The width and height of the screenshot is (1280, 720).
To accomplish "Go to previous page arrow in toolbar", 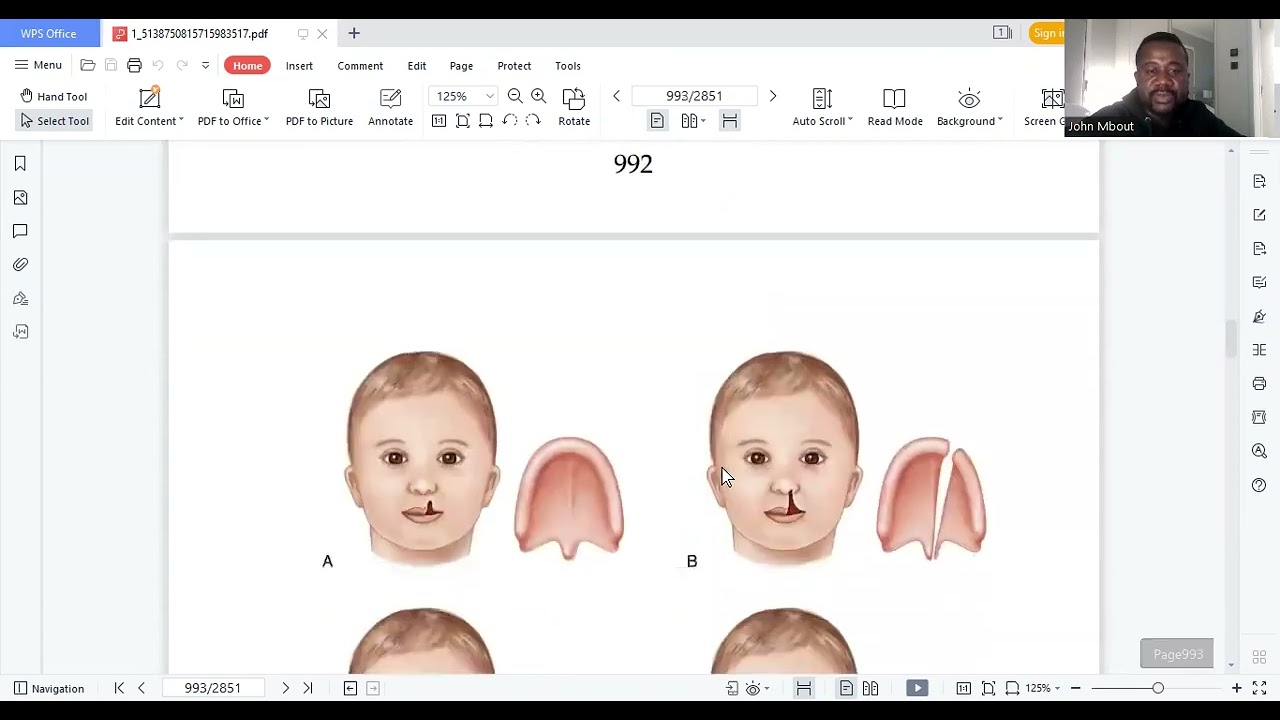I will click(x=616, y=96).
